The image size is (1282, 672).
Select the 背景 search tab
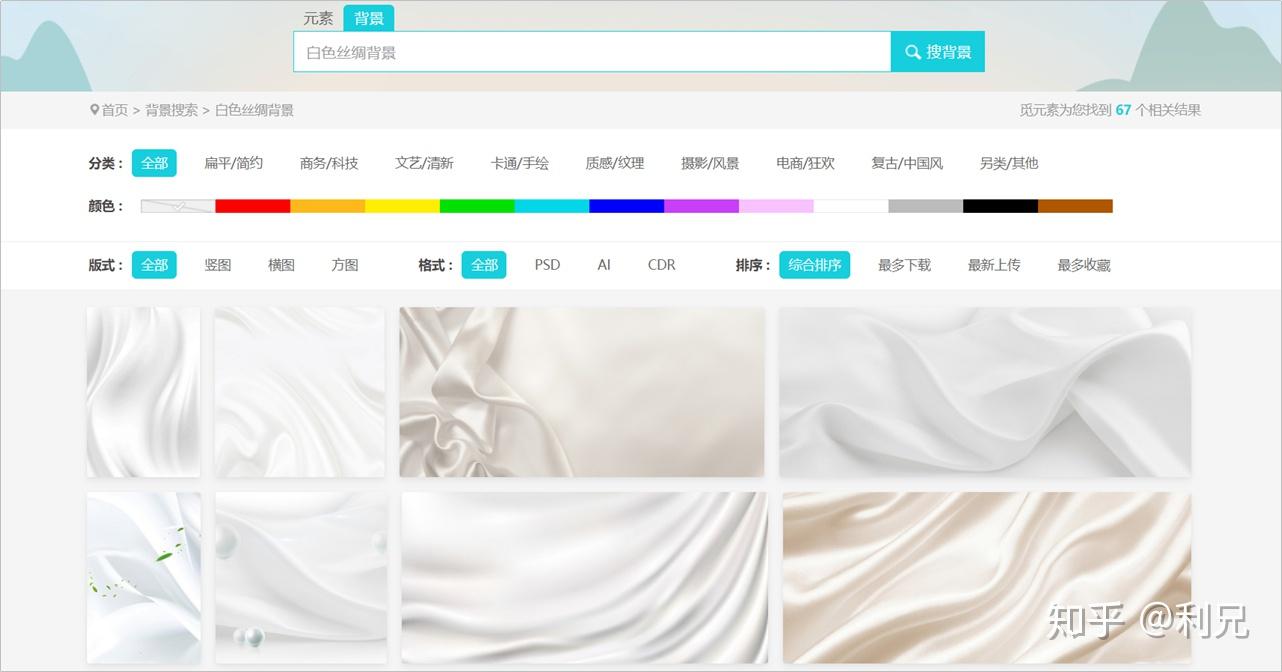point(369,18)
